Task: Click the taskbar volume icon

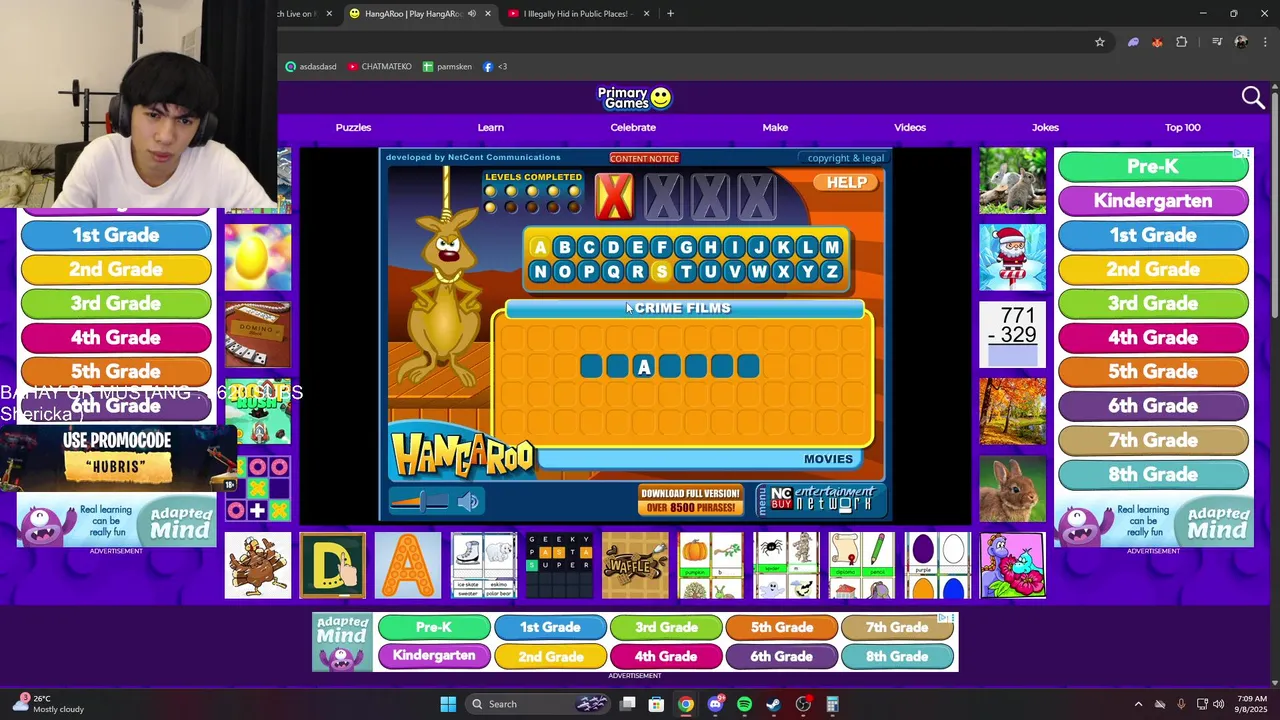Action: tap(1218, 704)
